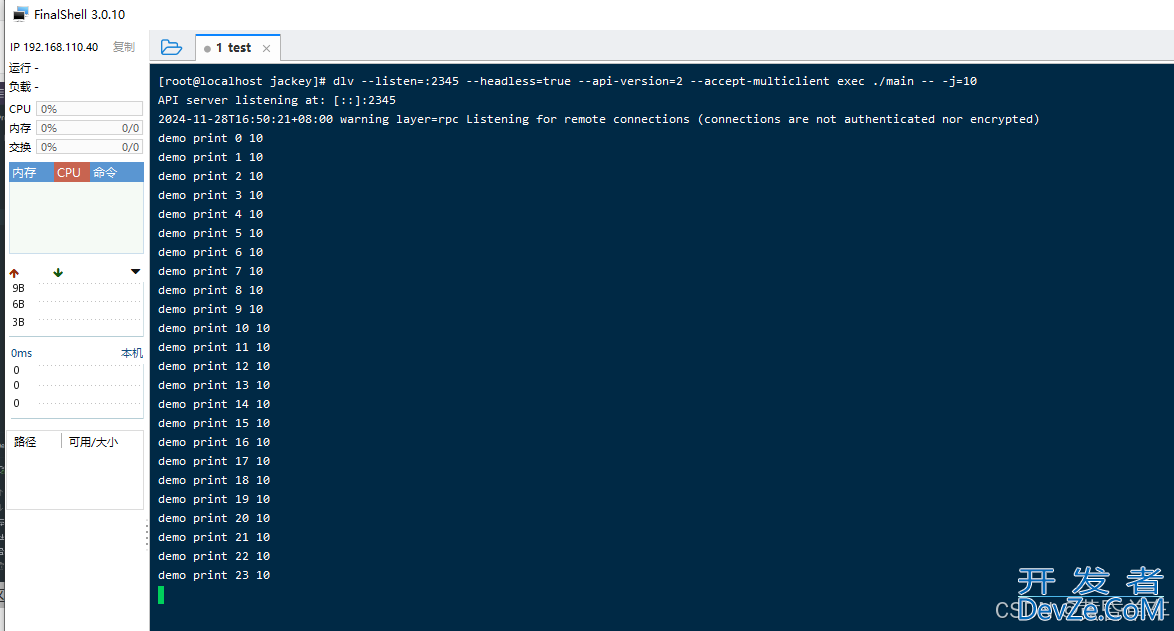The height and width of the screenshot is (631, 1174).
Task: Click the 内存 usage bar
Action: (90, 128)
